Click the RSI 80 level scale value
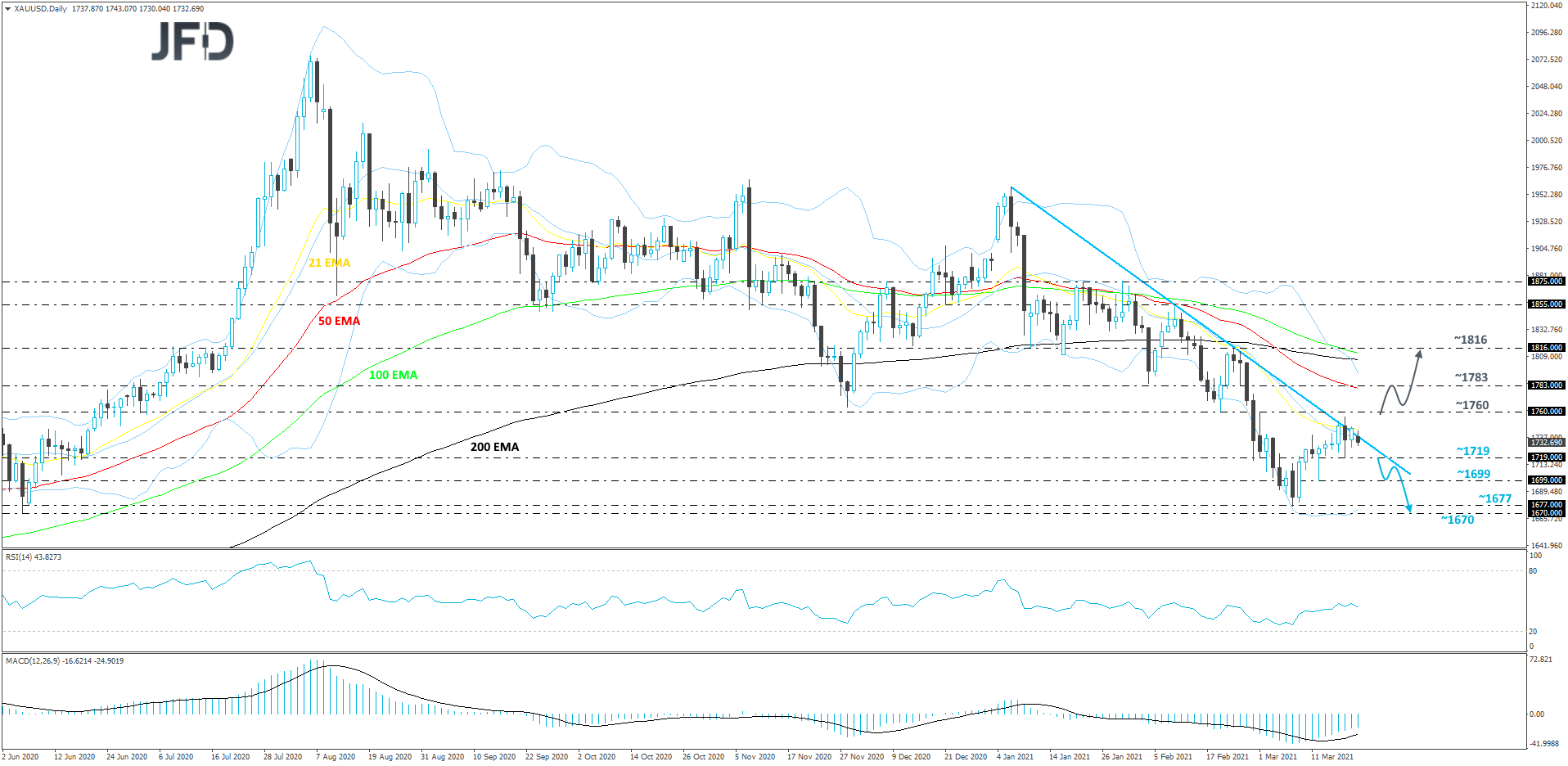This screenshot has width=1568, height=766. (x=1534, y=571)
